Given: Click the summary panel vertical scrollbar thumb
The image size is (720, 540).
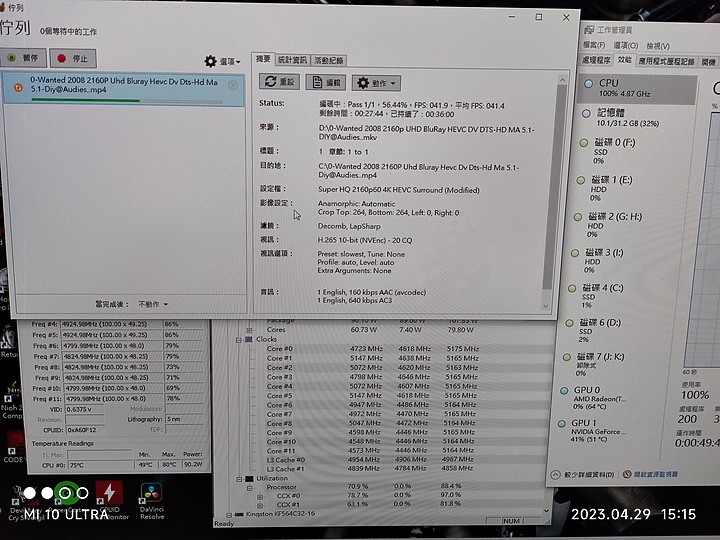Looking at the screenshot, I should click(x=555, y=187).
